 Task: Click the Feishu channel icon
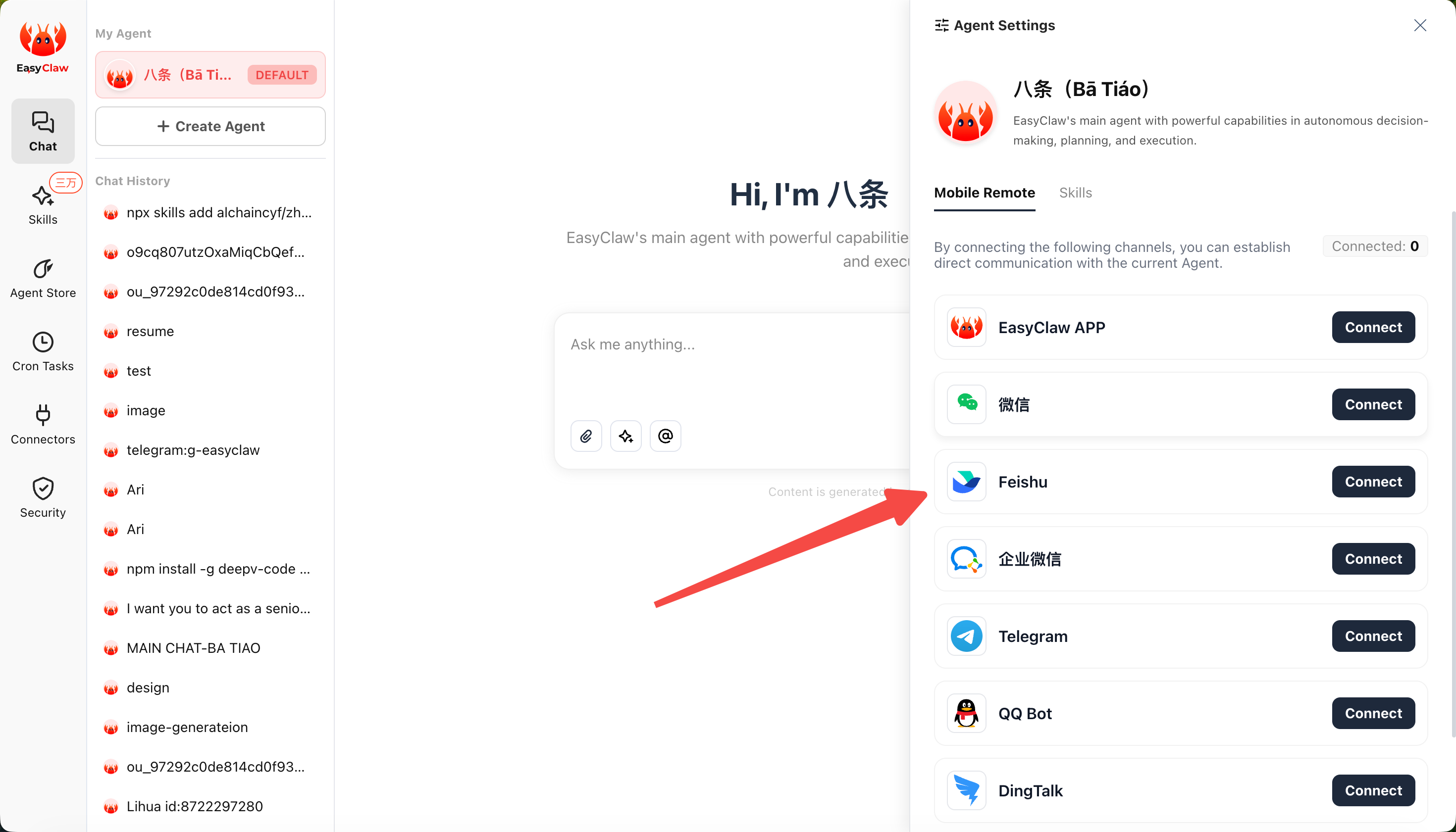(966, 482)
